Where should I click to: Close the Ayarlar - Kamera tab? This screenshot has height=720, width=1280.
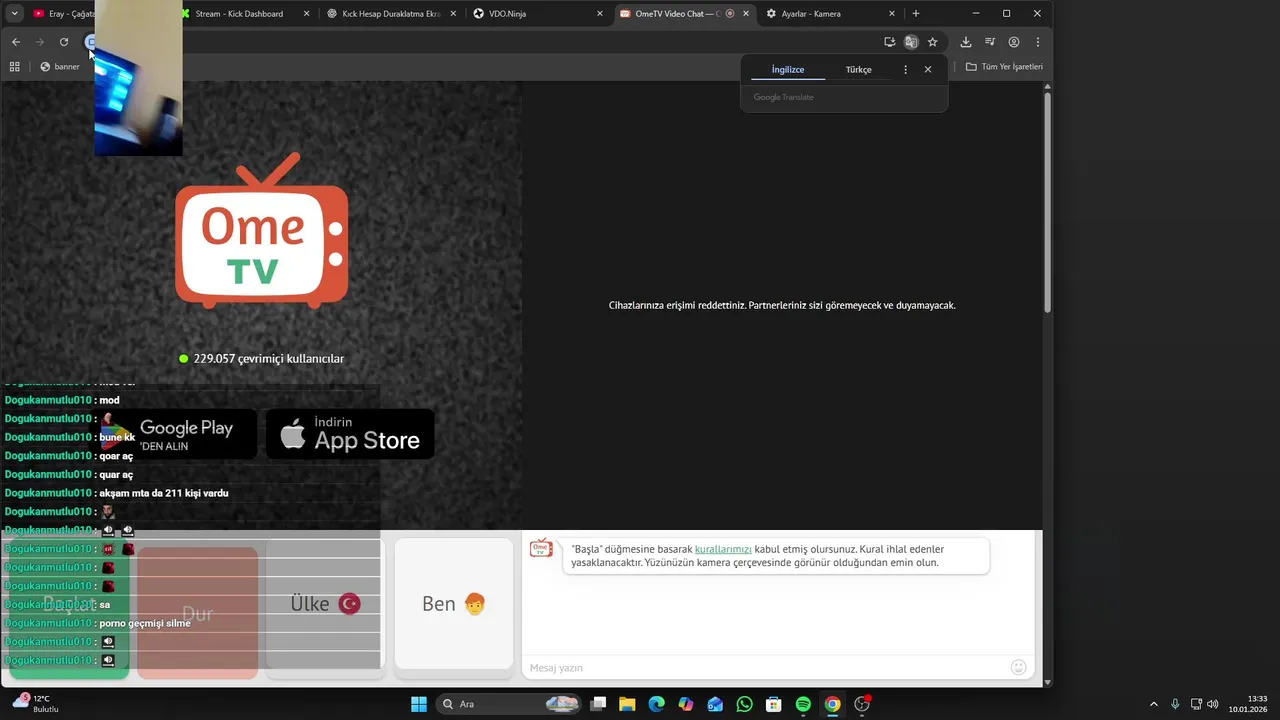[x=892, y=14]
